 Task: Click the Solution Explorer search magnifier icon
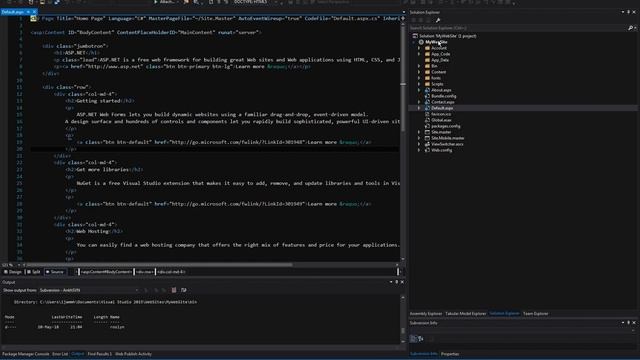click(630, 28)
